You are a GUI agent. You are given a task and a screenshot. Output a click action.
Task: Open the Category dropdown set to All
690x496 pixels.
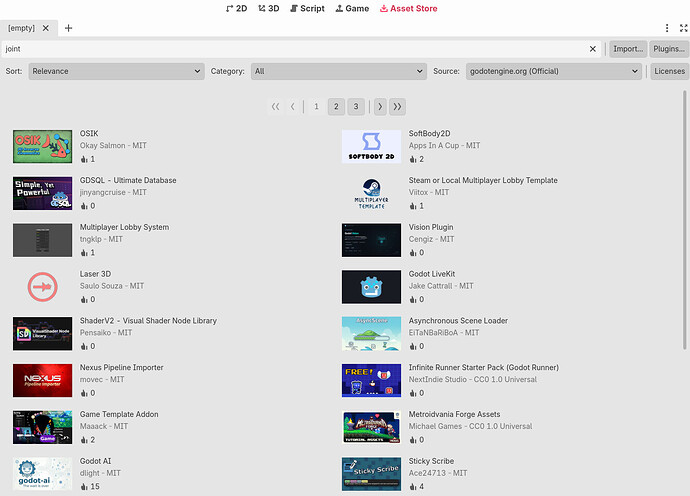pyautogui.click(x=339, y=71)
